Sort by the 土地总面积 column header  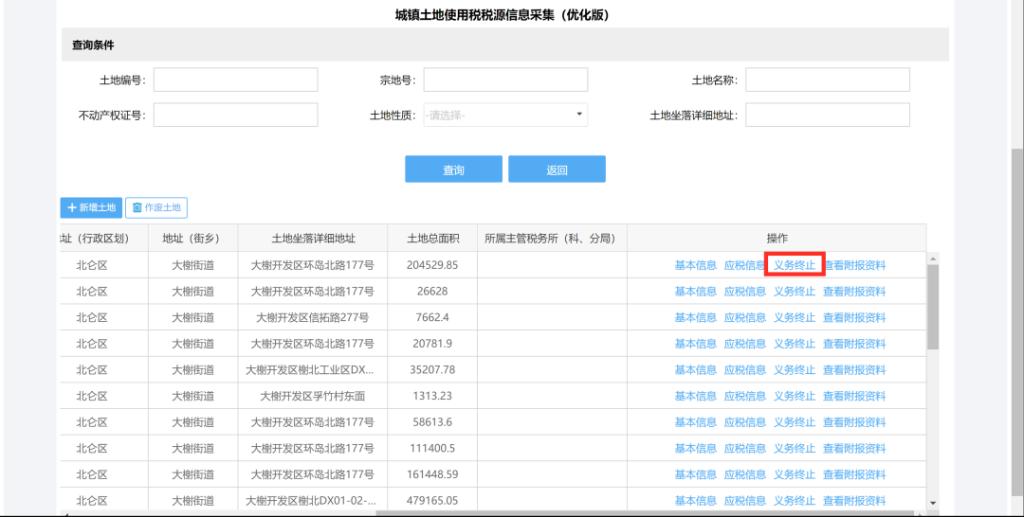click(432, 238)
